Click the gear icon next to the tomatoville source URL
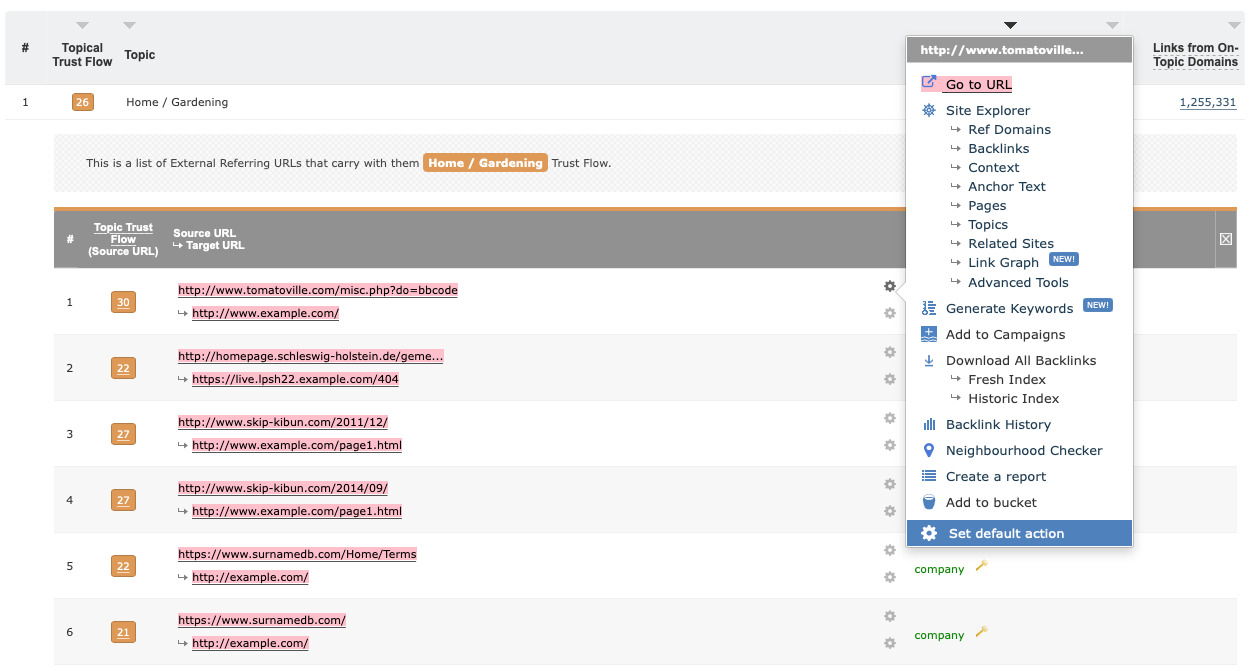The image size is (1251, 671). coord(889,286)
